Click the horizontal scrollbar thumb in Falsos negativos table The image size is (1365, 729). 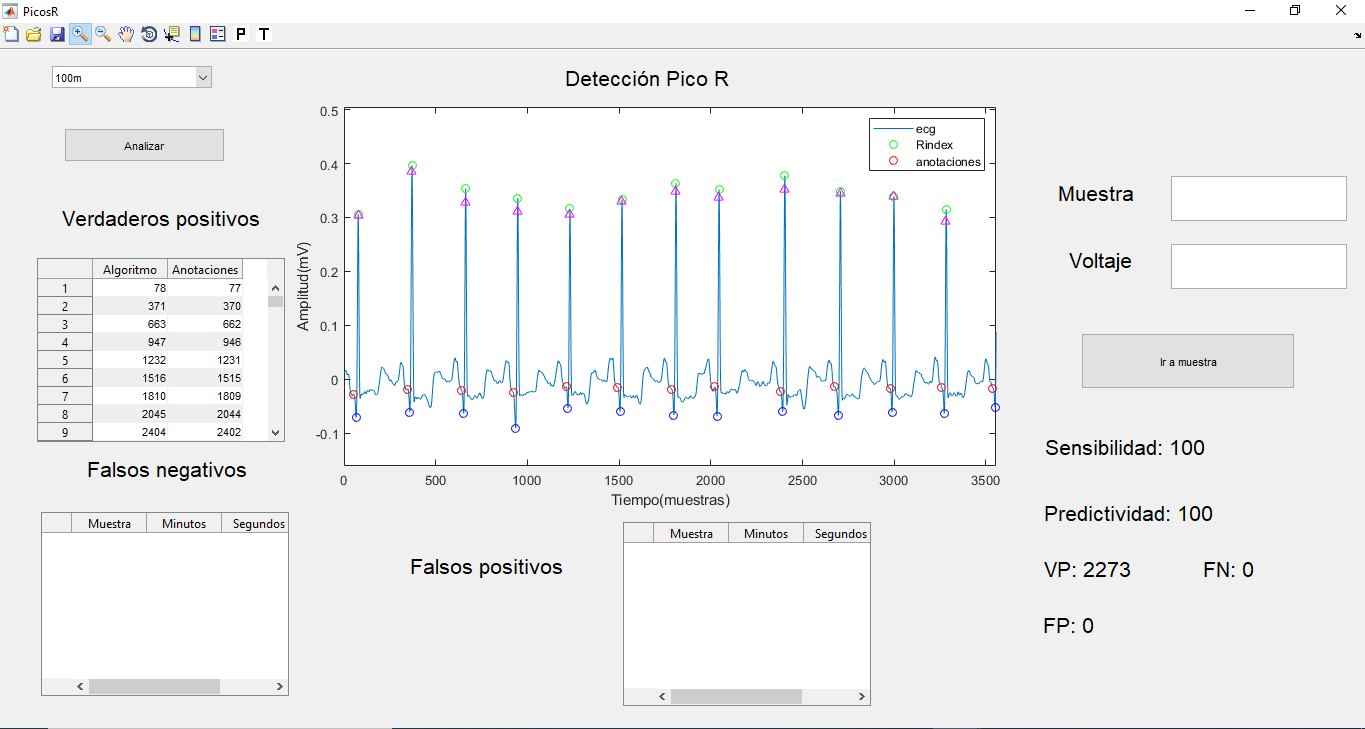click(x=154, y=686)
